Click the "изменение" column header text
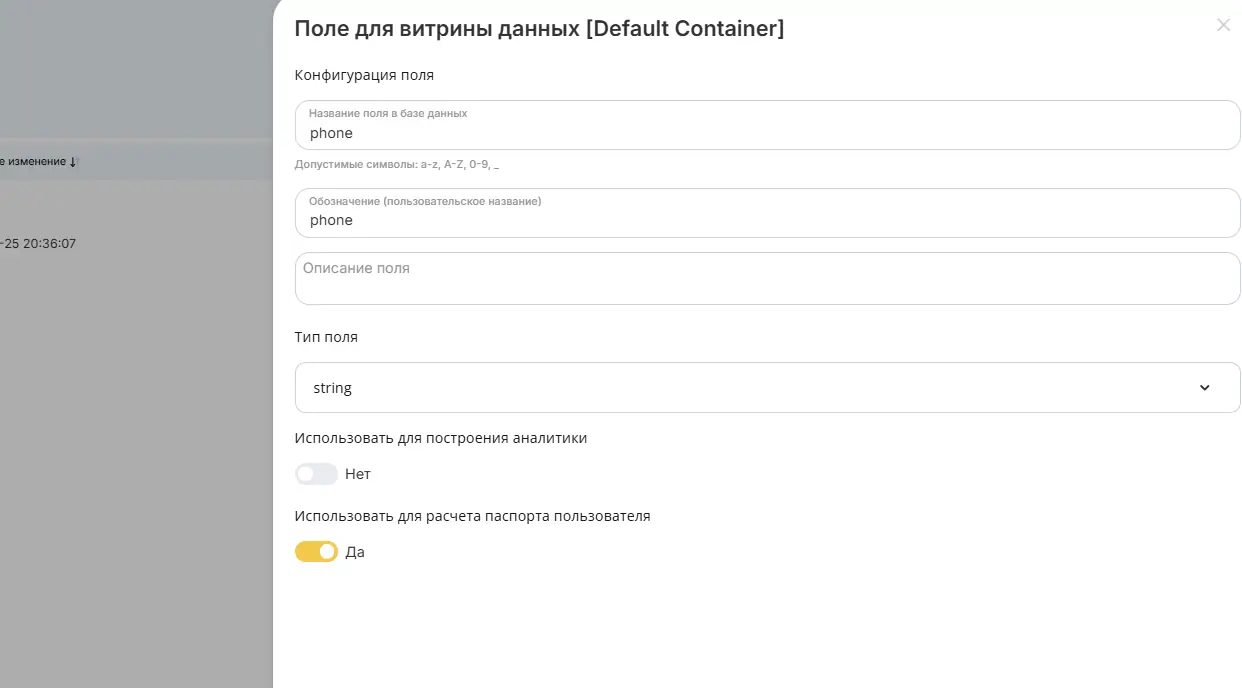1242x688 pixels. pos(33,162)
